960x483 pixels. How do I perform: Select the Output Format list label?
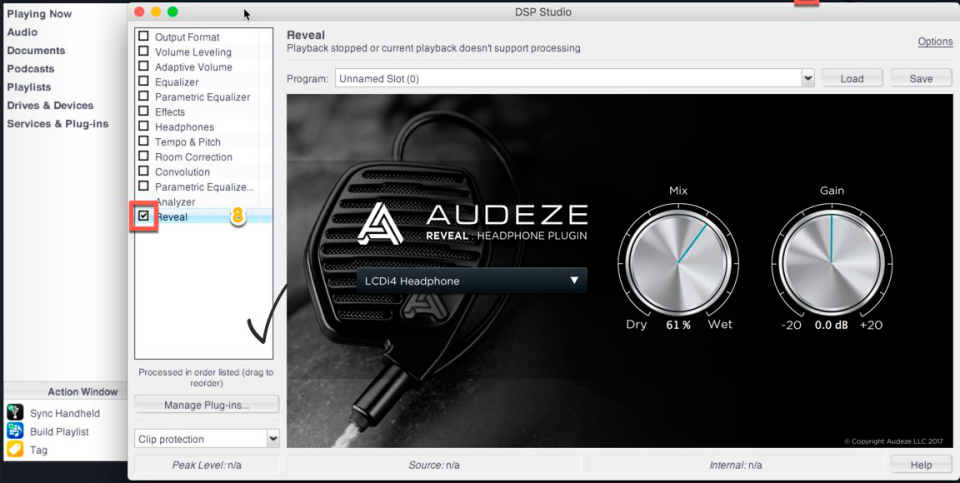coord(187,37)
